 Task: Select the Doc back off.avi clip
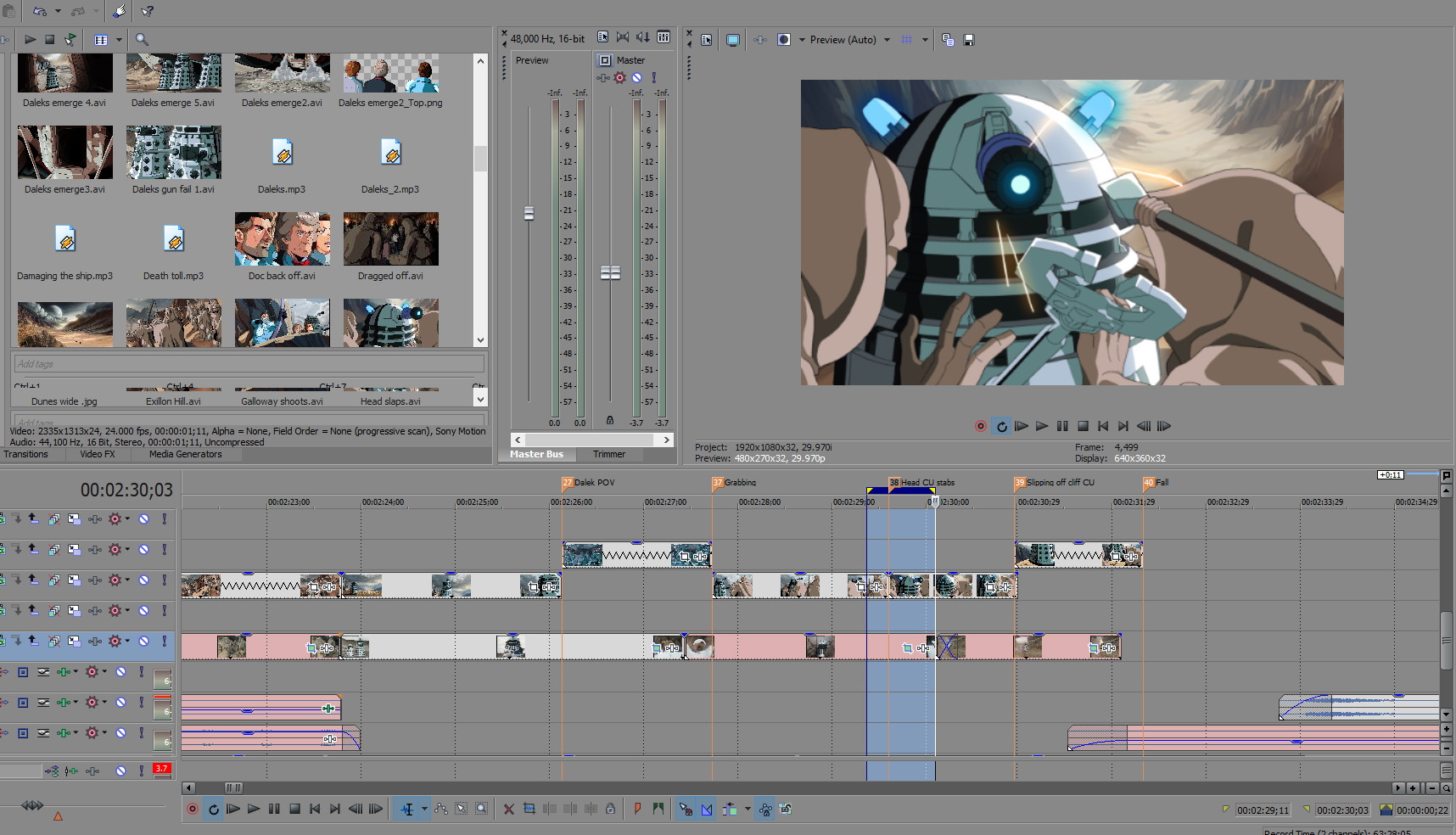click(x=282, y=238)
